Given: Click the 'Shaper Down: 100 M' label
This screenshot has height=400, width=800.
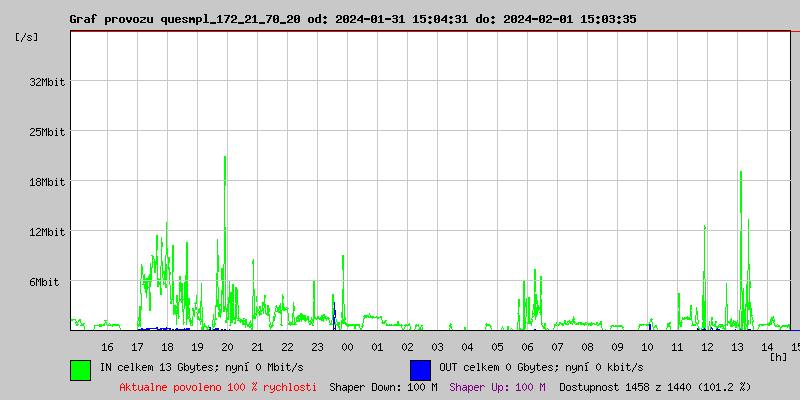Looking at the screenshot, I should 383,387.
